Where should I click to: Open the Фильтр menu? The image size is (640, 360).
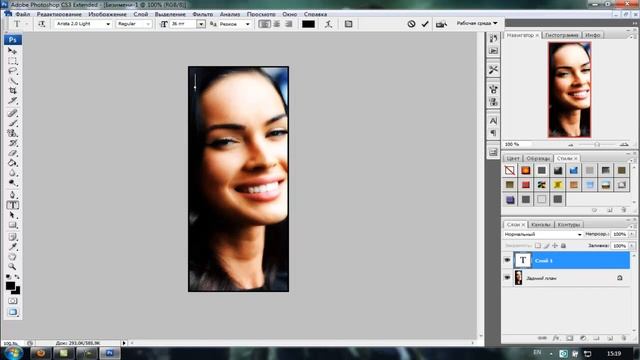pos(202,14)
